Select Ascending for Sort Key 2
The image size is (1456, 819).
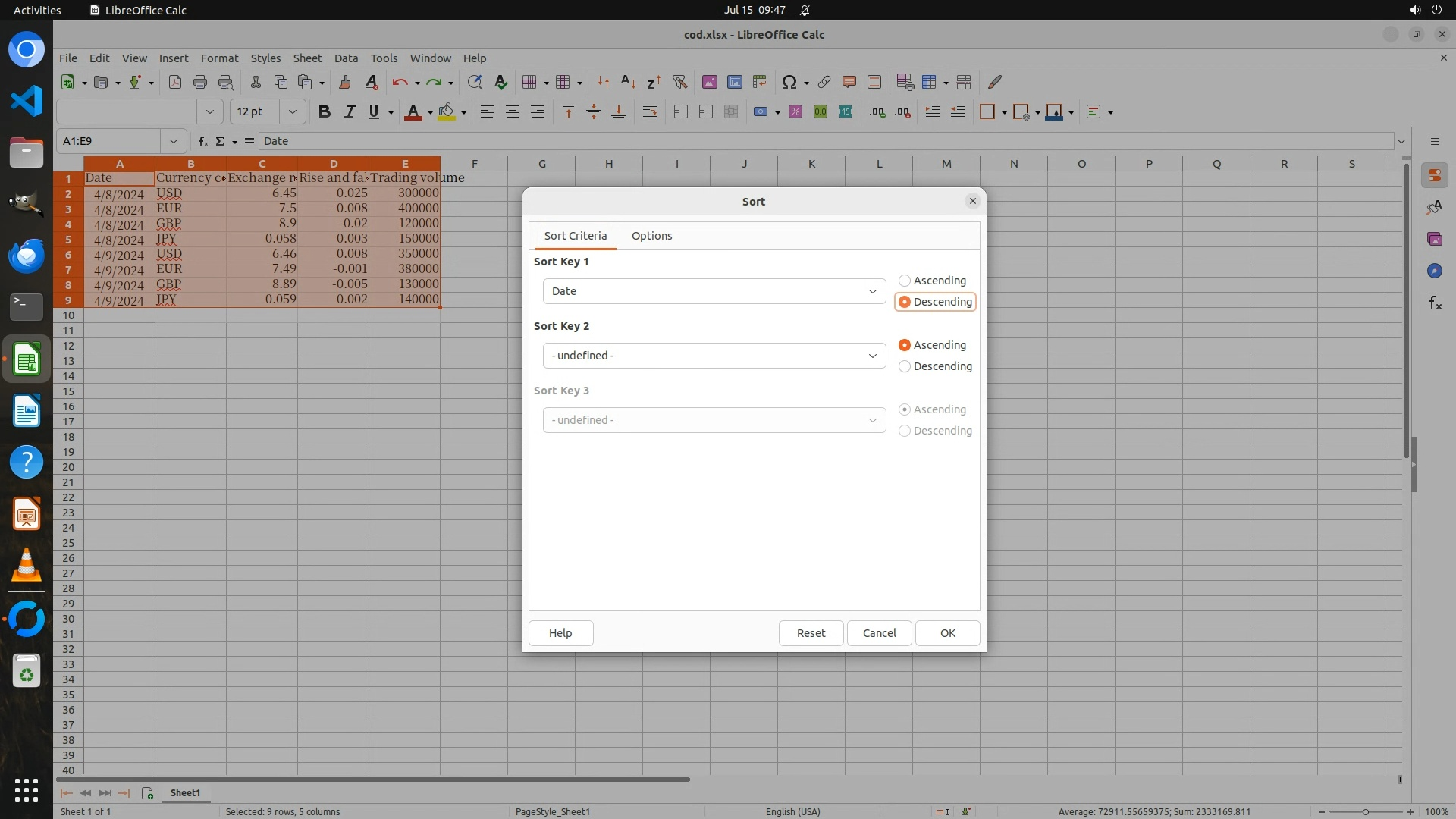pos(905,345)
